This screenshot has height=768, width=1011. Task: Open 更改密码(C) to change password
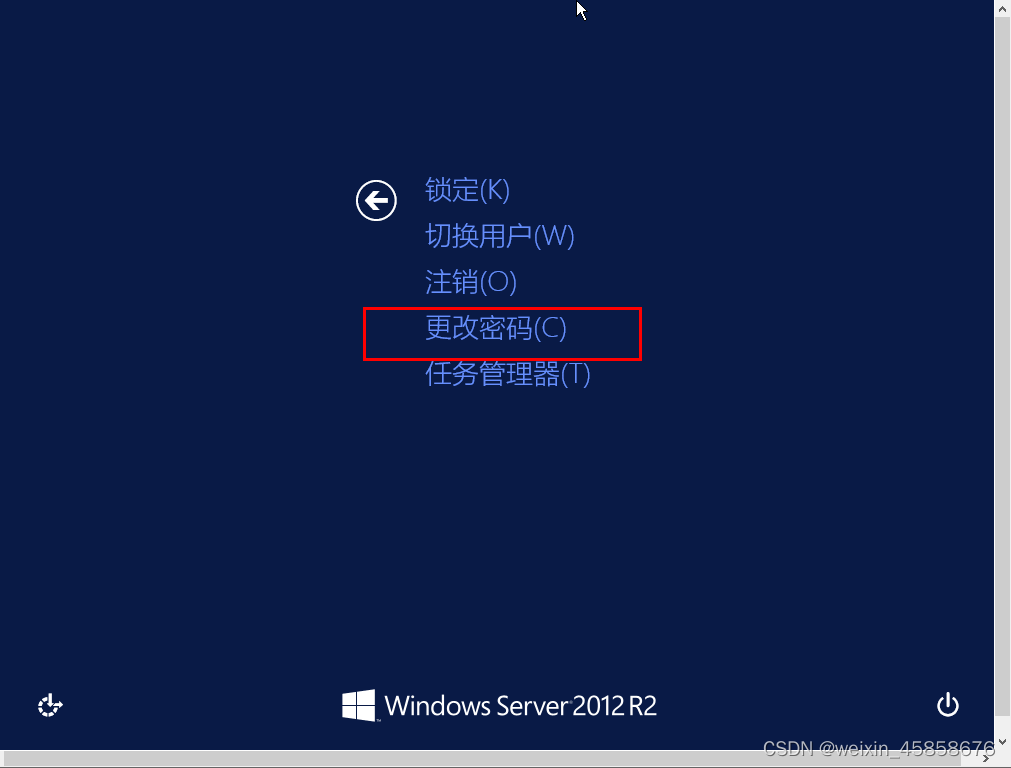point(496,328)
